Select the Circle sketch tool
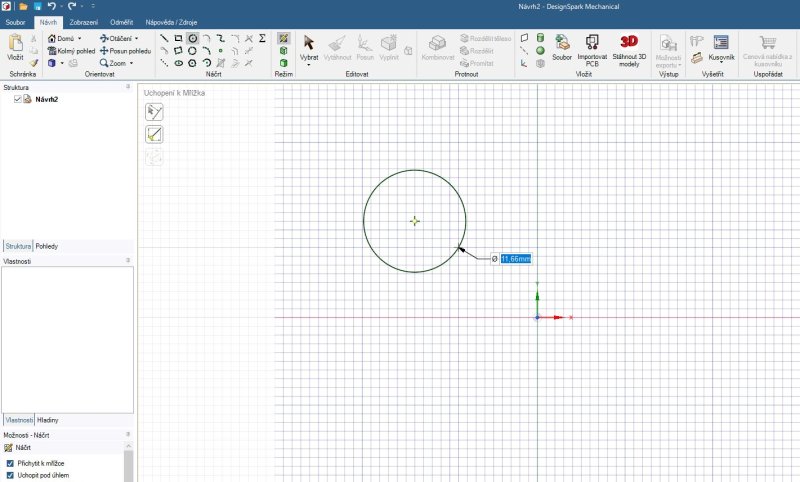The width and height of the screenshot is (800, 482). 193,38
